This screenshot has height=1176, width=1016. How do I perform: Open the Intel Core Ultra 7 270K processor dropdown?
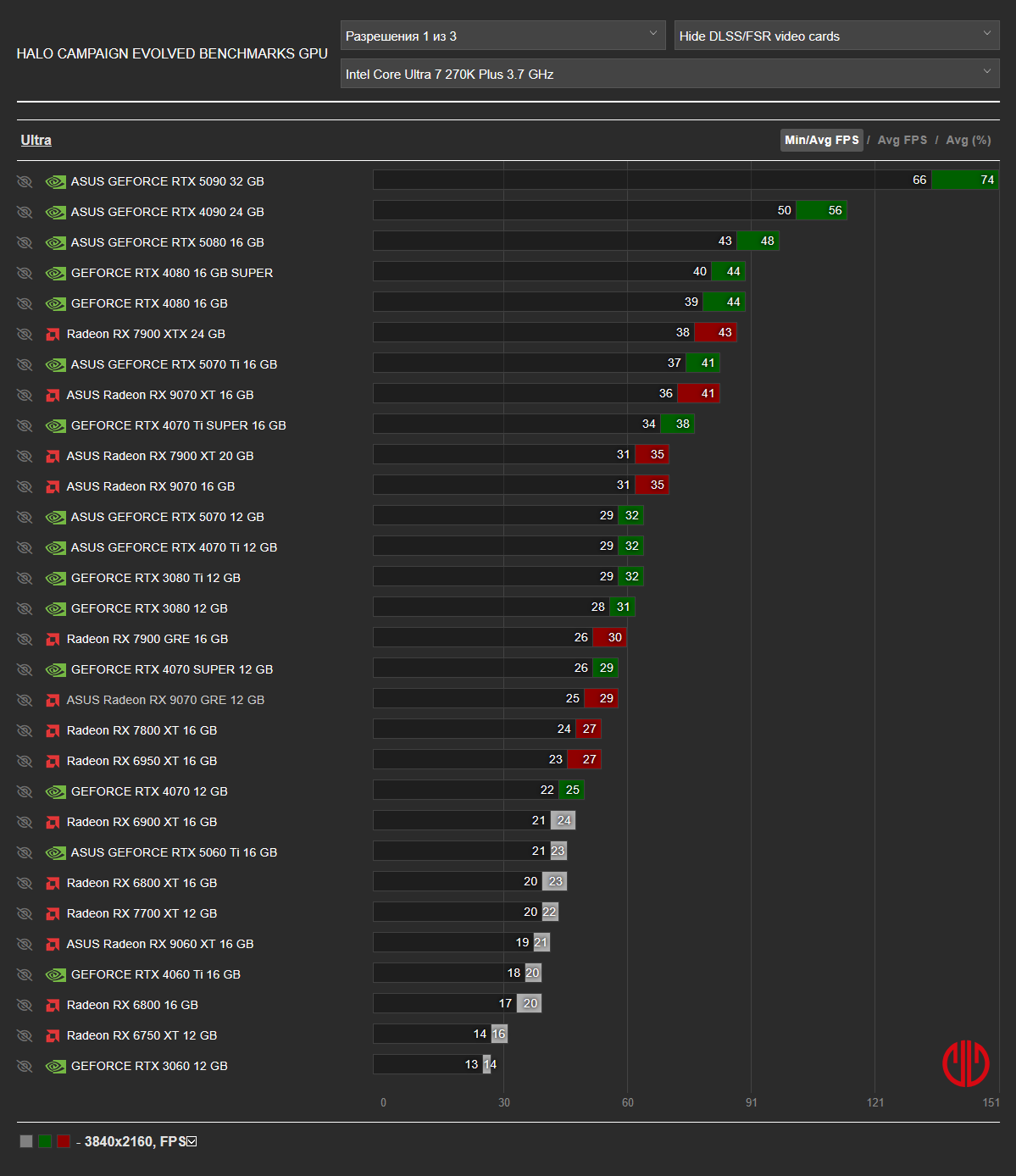click(x=669, y=74)
